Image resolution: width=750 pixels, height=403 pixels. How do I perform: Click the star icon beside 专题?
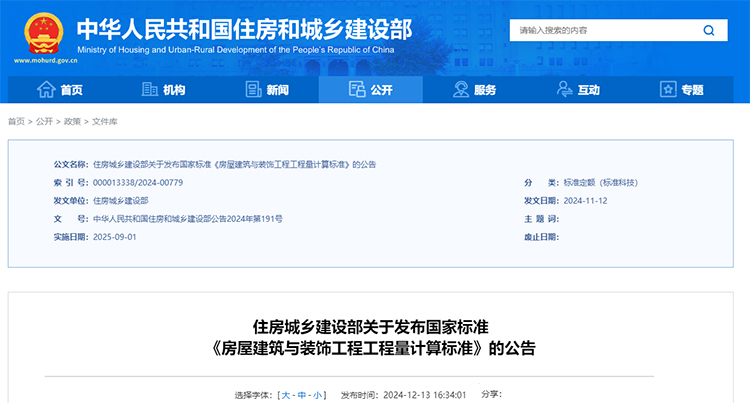[668, 89]
